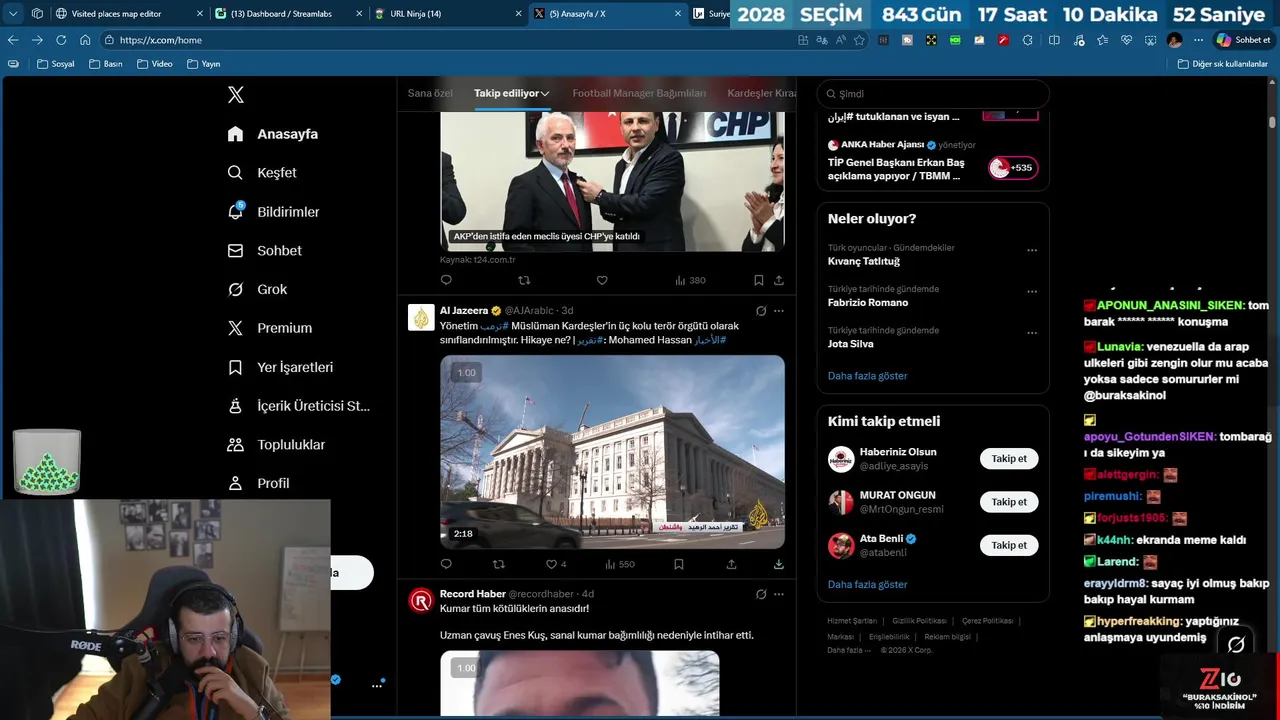Open Keşfet search page
Screen dimensions: 1280x720
point(262,173)
